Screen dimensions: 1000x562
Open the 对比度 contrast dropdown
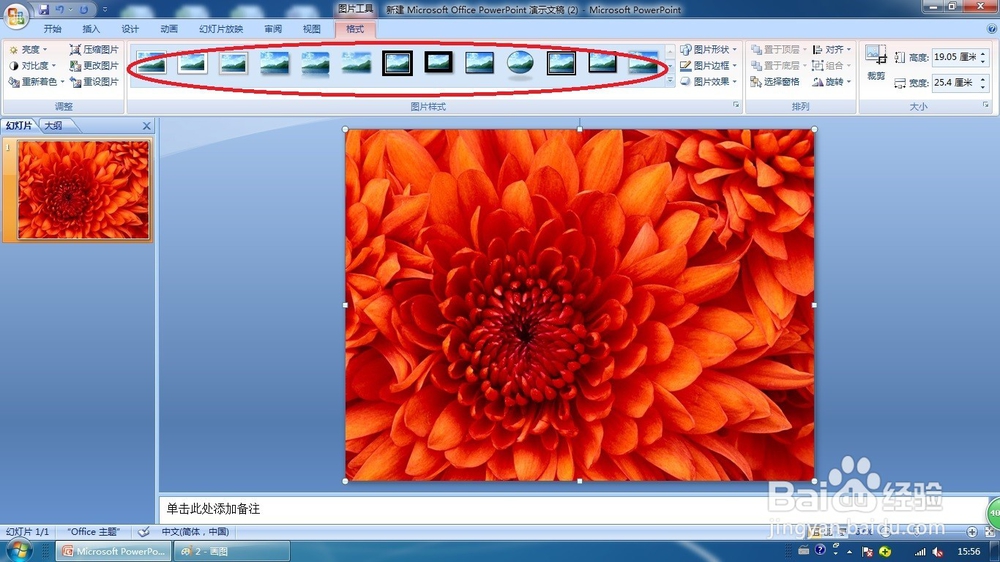[33, 65]
